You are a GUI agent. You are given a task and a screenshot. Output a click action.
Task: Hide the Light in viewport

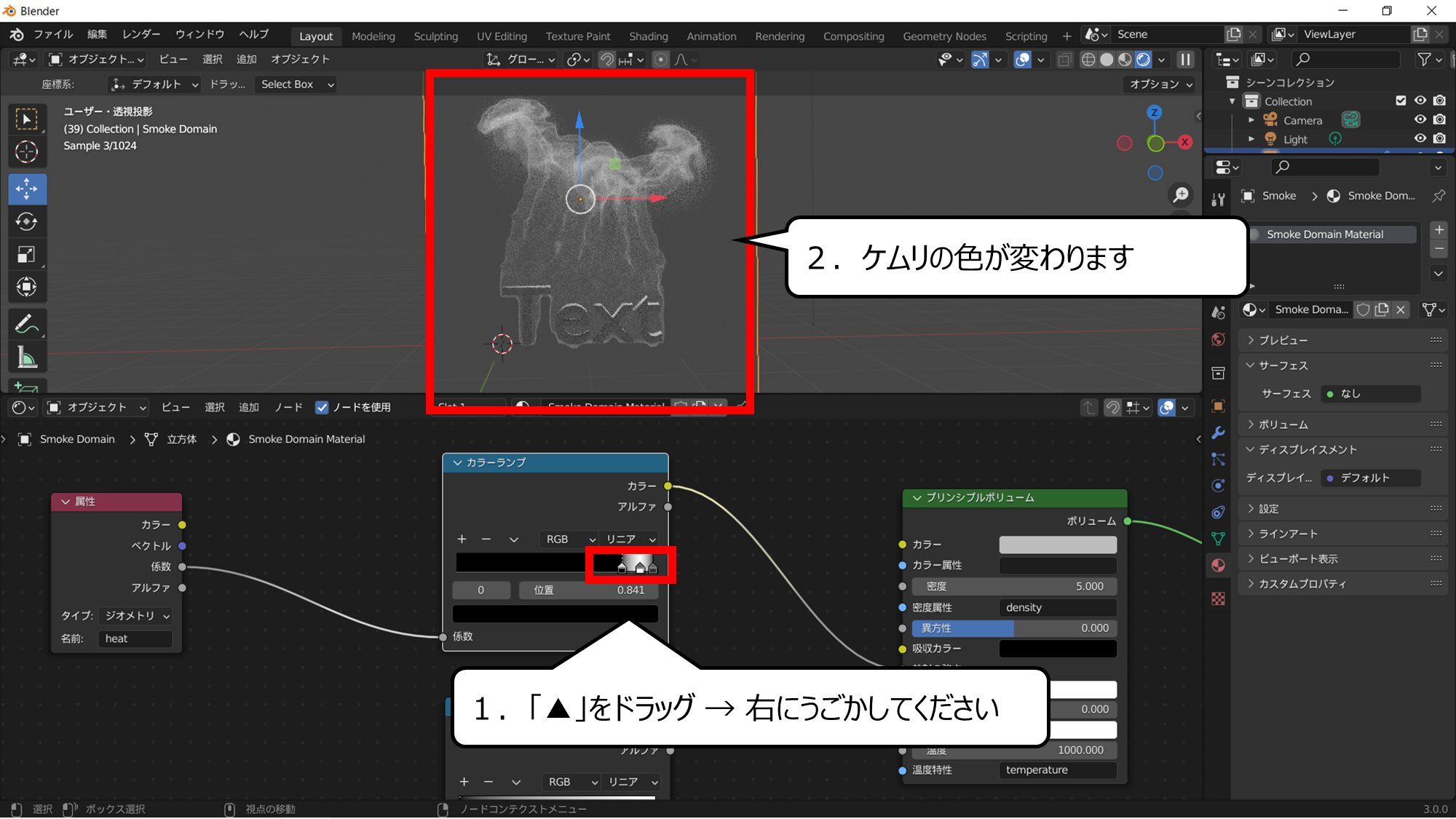(1420, 138)
